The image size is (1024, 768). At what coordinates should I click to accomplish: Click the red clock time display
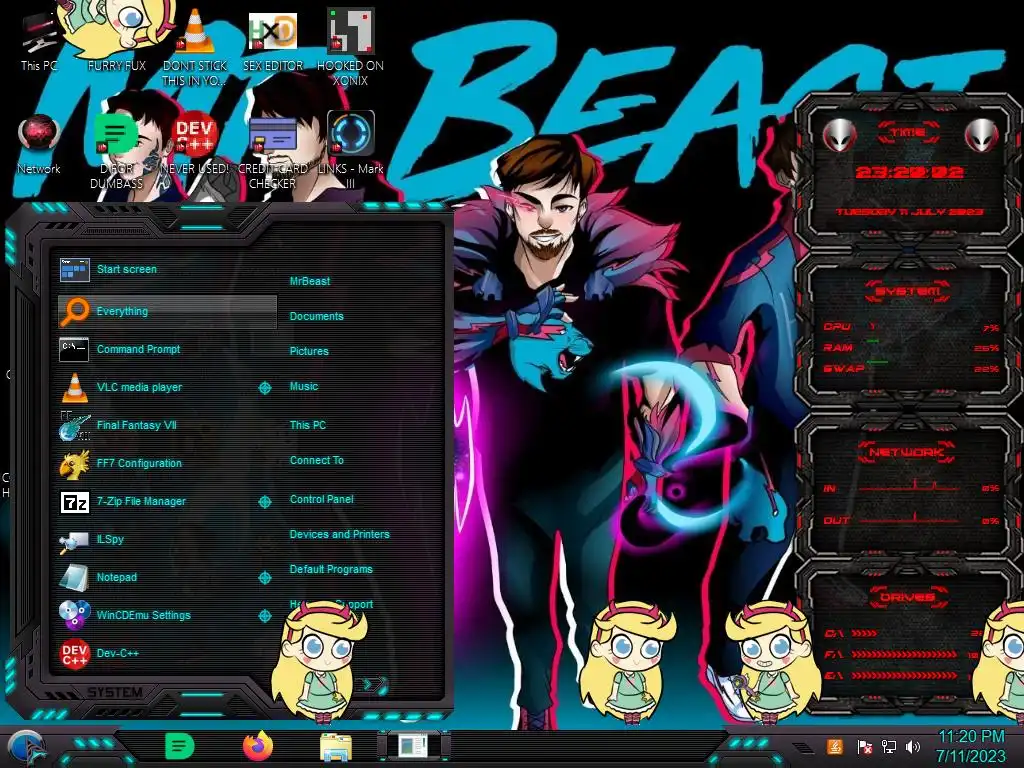[x=909, y=172]
